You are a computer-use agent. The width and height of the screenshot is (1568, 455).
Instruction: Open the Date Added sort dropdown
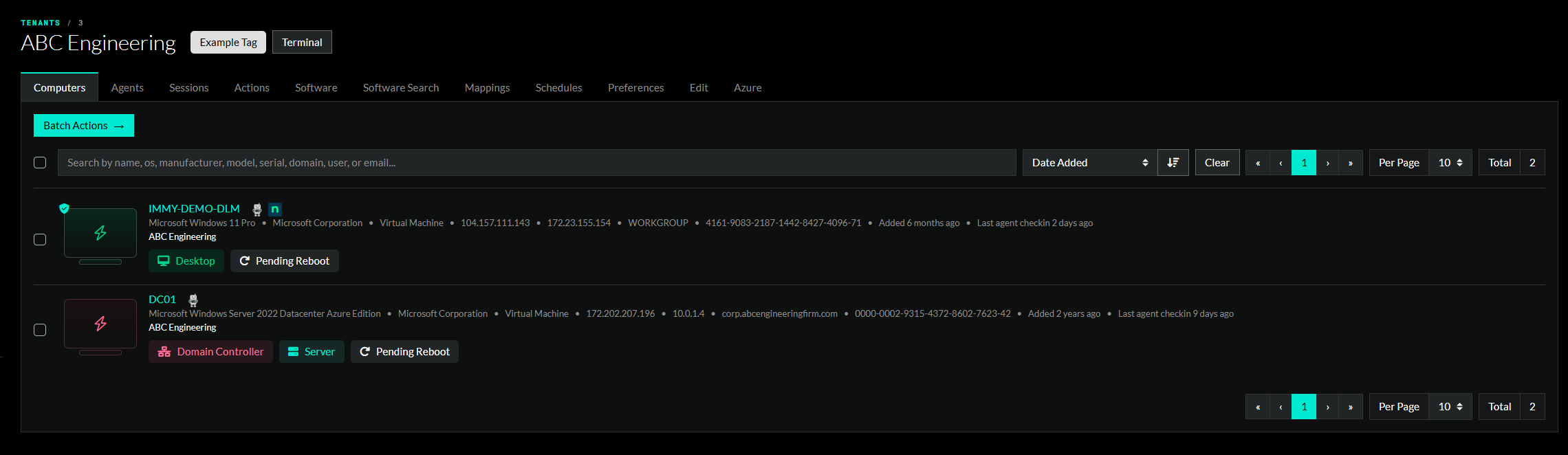click(x=1089, y=163)
